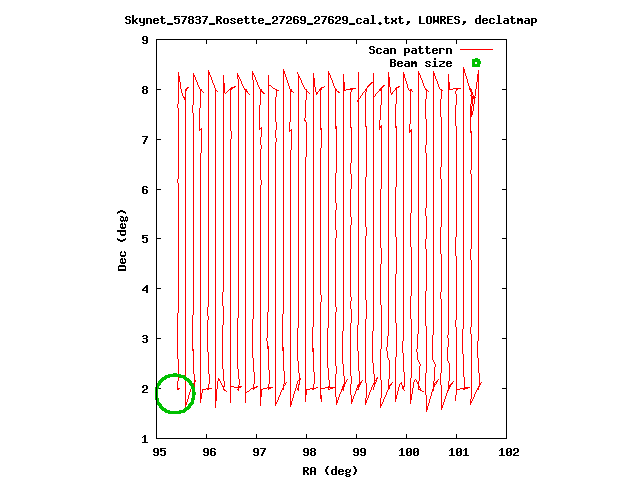The height and width of the screenshot is (480, 640).
Task: Click the green beam marker in legend
Action: tap(476, 63)
